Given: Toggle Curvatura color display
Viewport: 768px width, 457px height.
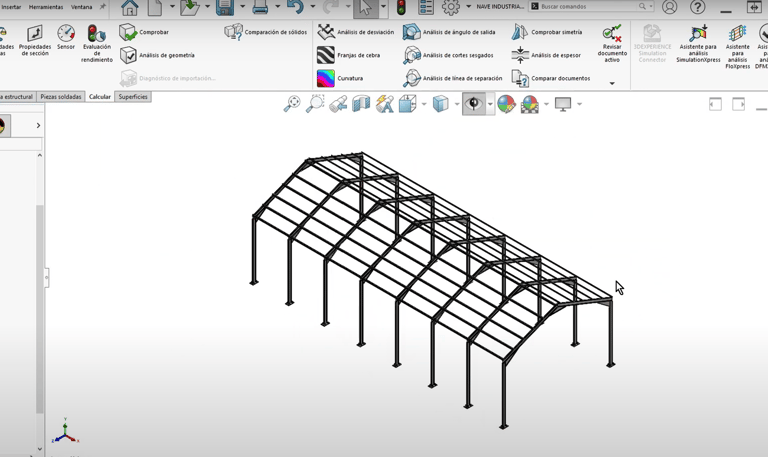Looking at the screenshot, I should click(340, 78).
